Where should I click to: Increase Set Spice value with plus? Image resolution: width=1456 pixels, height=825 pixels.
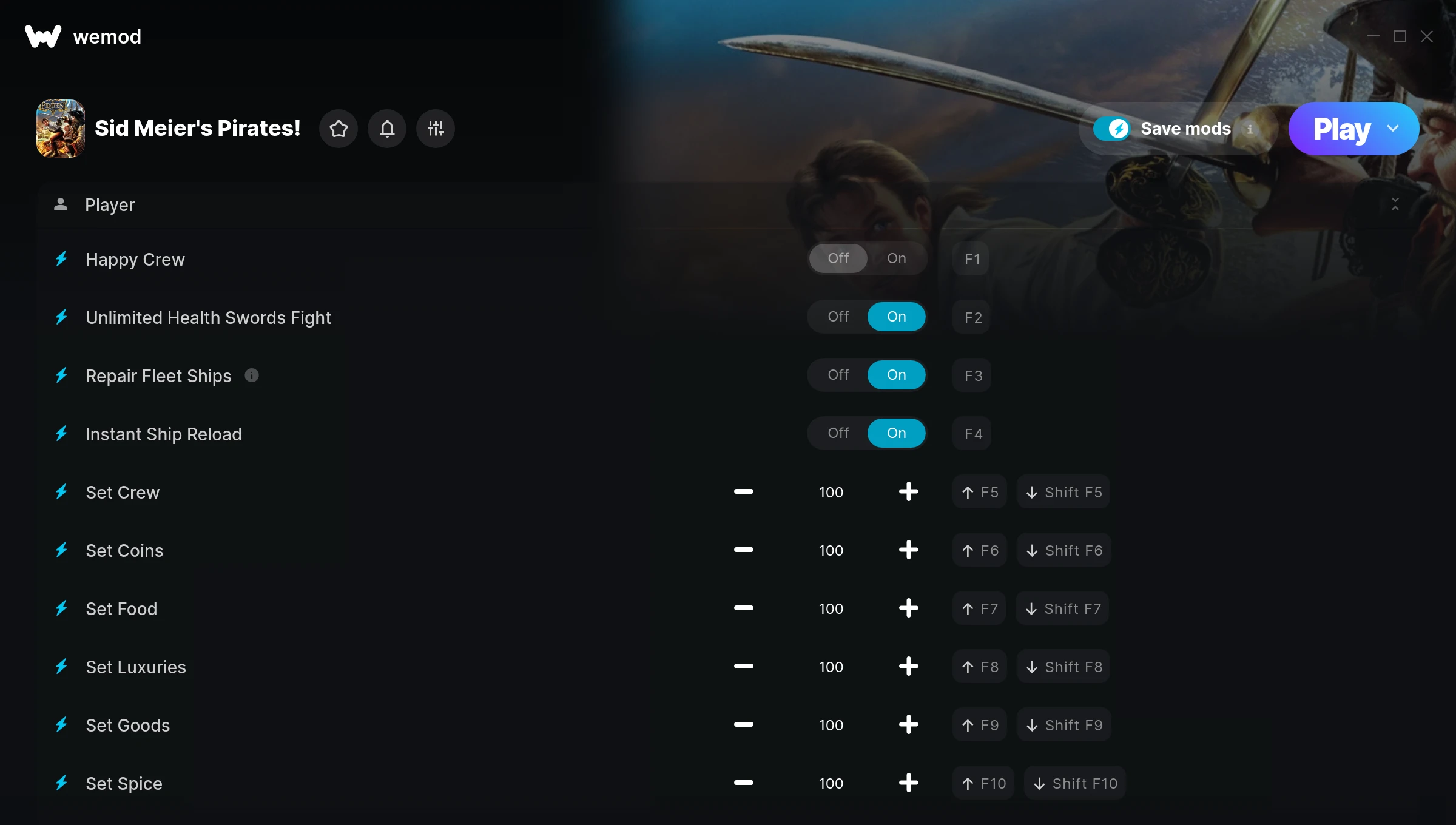(x=908, y=783)
